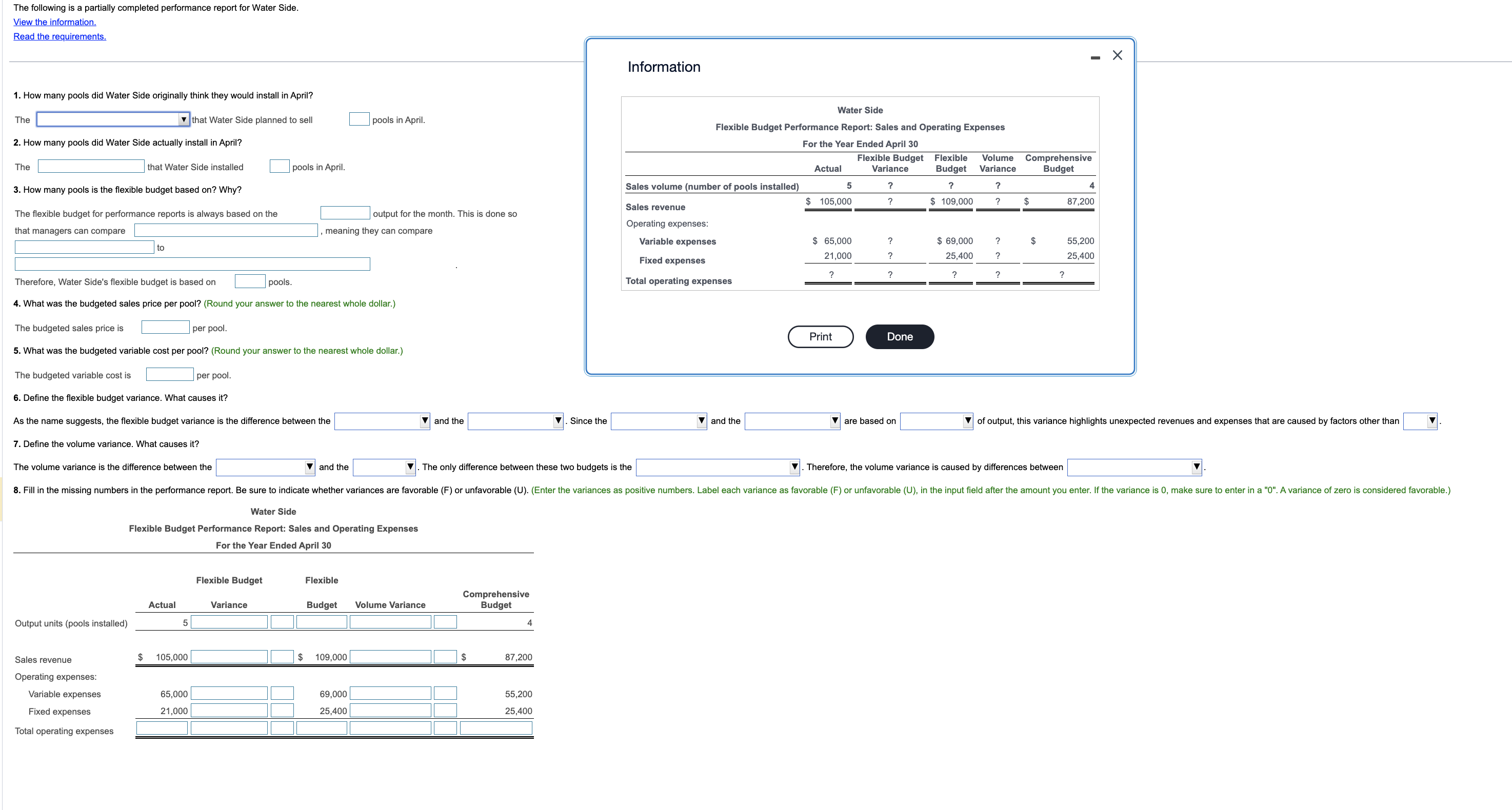This screenshot has width=1512, height=810.
Task: Click Sales revenue flexible budget variance field
Action: coord(229,657)
